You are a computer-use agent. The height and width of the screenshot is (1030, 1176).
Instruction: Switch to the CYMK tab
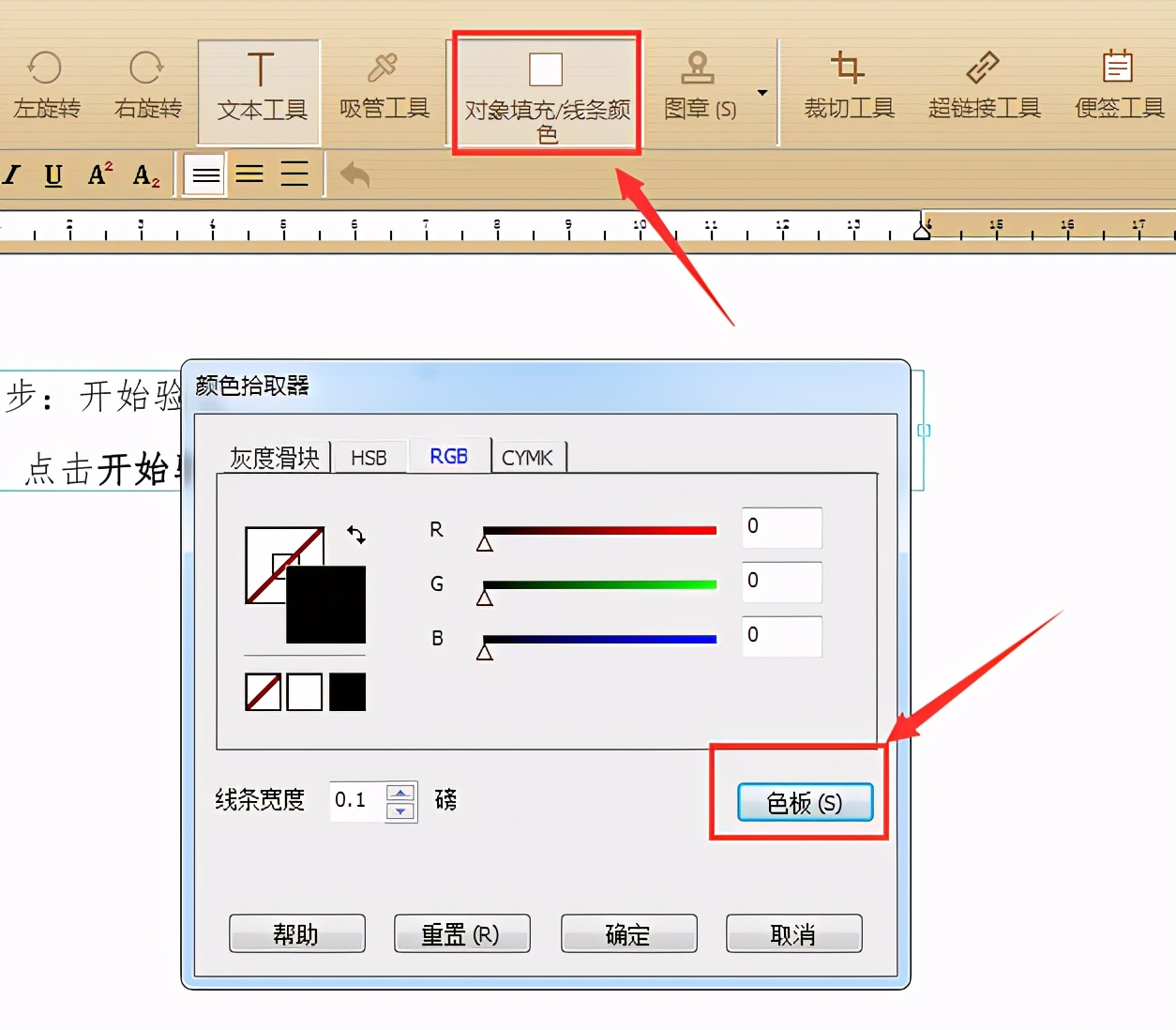coord(529,457)
